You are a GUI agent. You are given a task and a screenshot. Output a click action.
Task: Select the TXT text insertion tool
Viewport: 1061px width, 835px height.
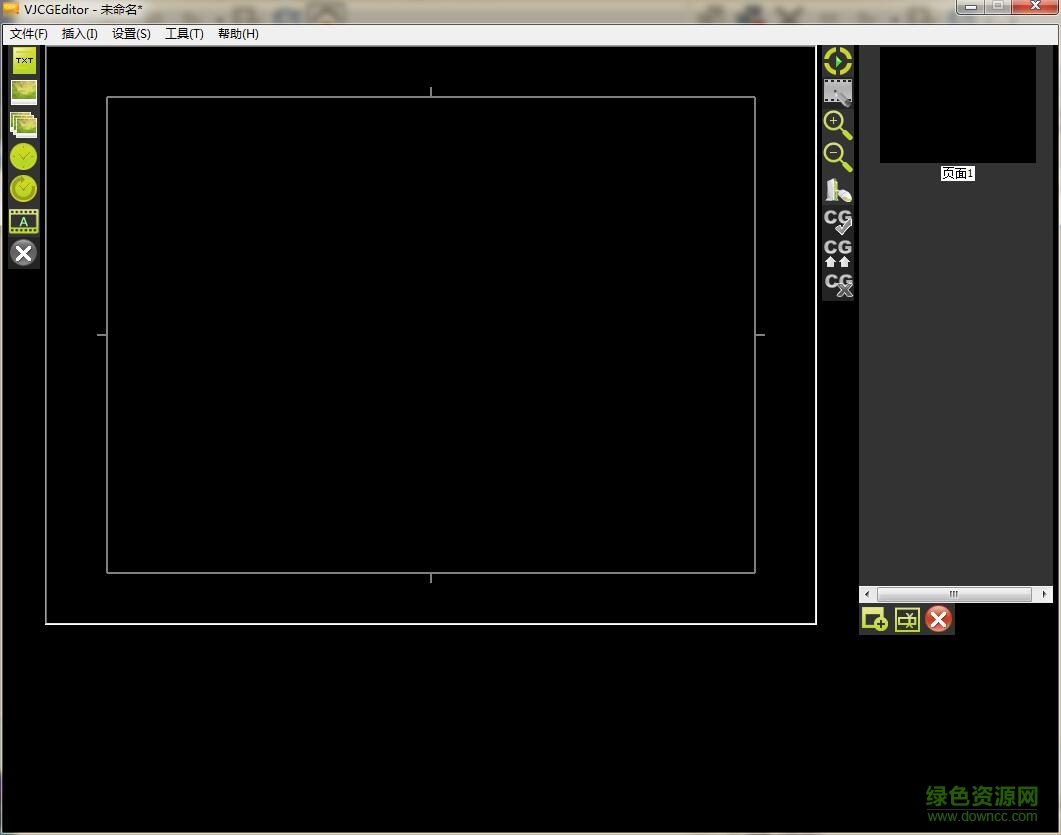tap(24, 61)
